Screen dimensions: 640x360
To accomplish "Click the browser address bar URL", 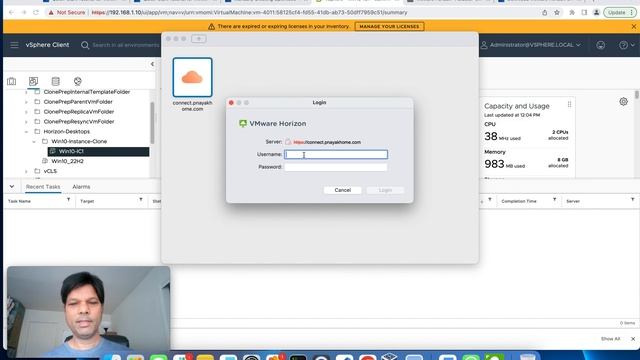I will (x=249, y=13).
